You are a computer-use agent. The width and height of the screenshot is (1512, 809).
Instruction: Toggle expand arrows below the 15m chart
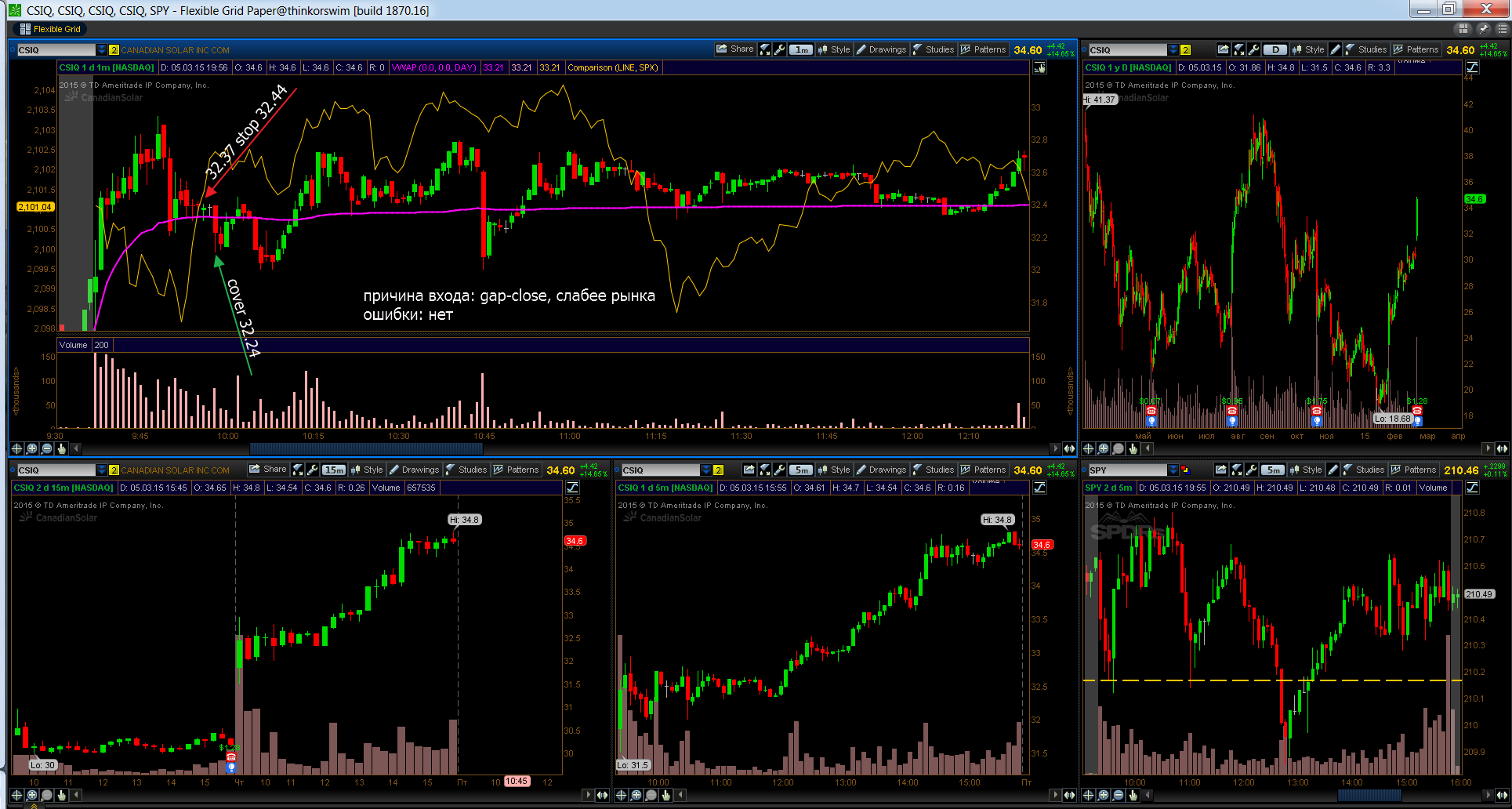(x=602, y=795)
